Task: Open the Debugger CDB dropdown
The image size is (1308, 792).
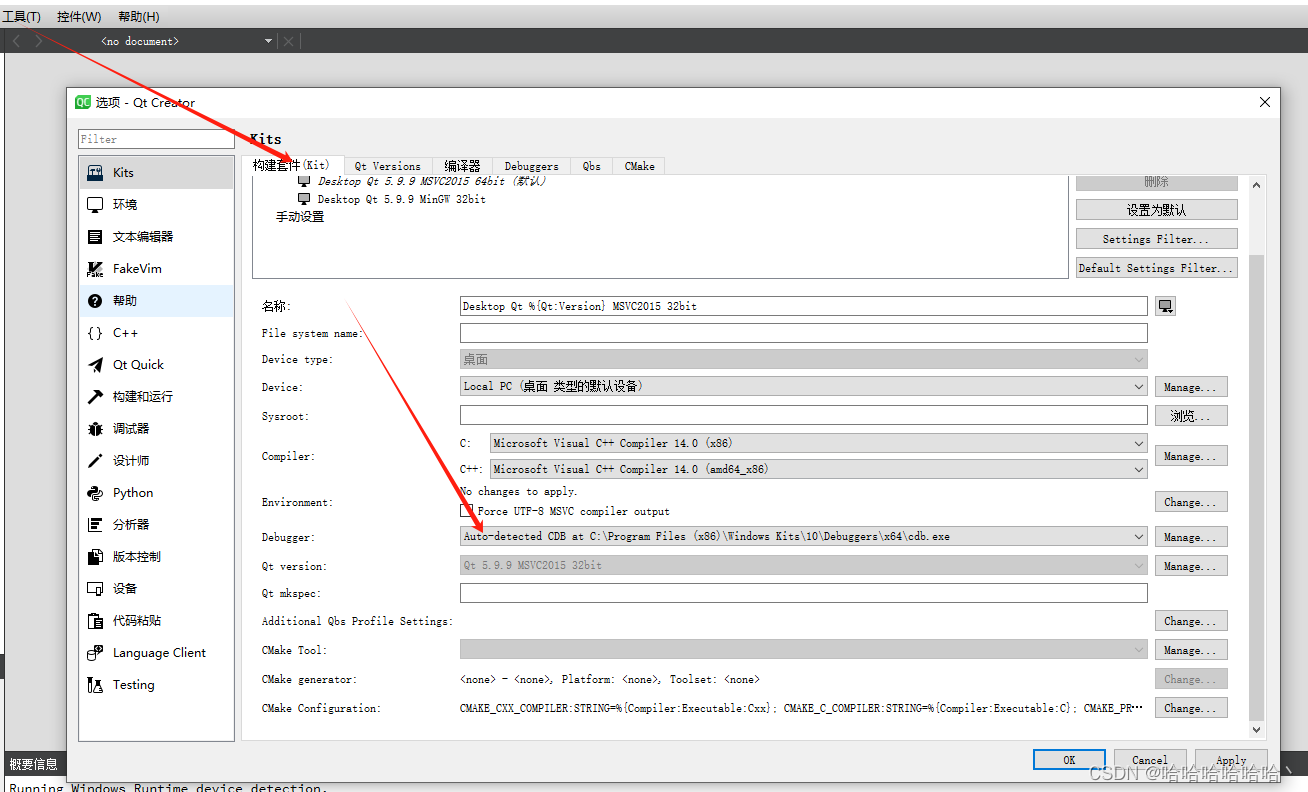Action: 803,536
